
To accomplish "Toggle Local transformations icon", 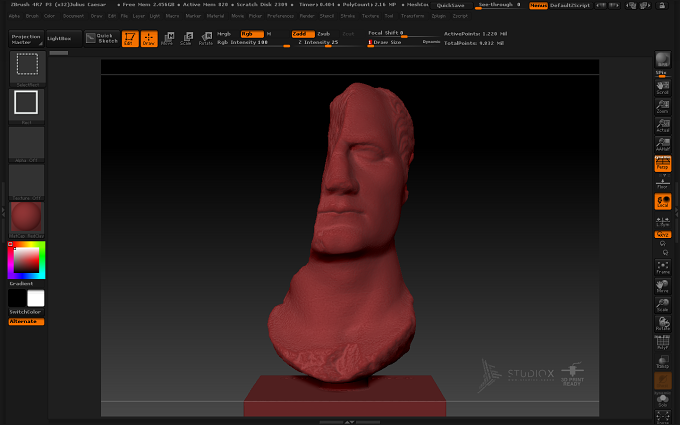I will tap(663, 202).
